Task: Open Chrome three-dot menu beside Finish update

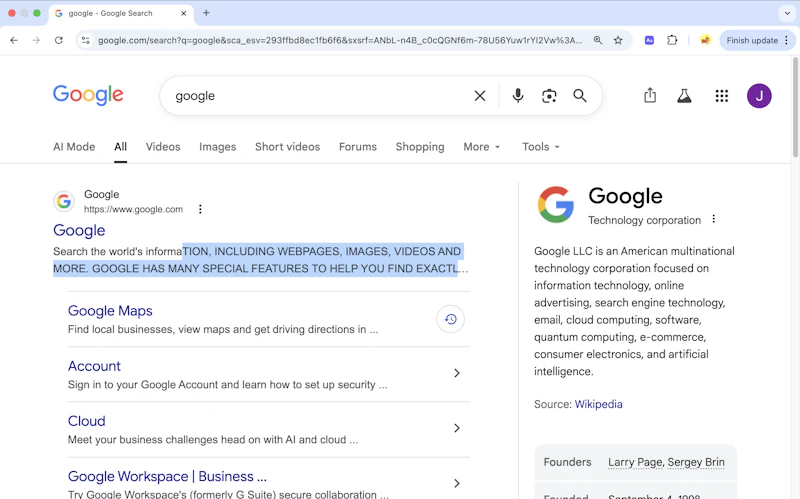Action: [x=786, y=40]
